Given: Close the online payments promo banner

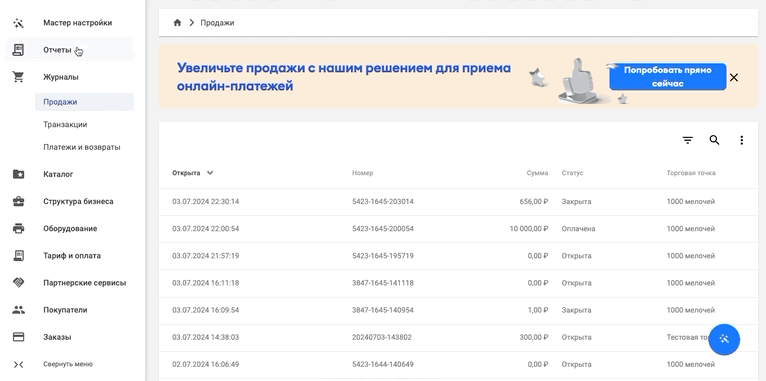Looking at the screenshot, I should (x=734, y=77).
